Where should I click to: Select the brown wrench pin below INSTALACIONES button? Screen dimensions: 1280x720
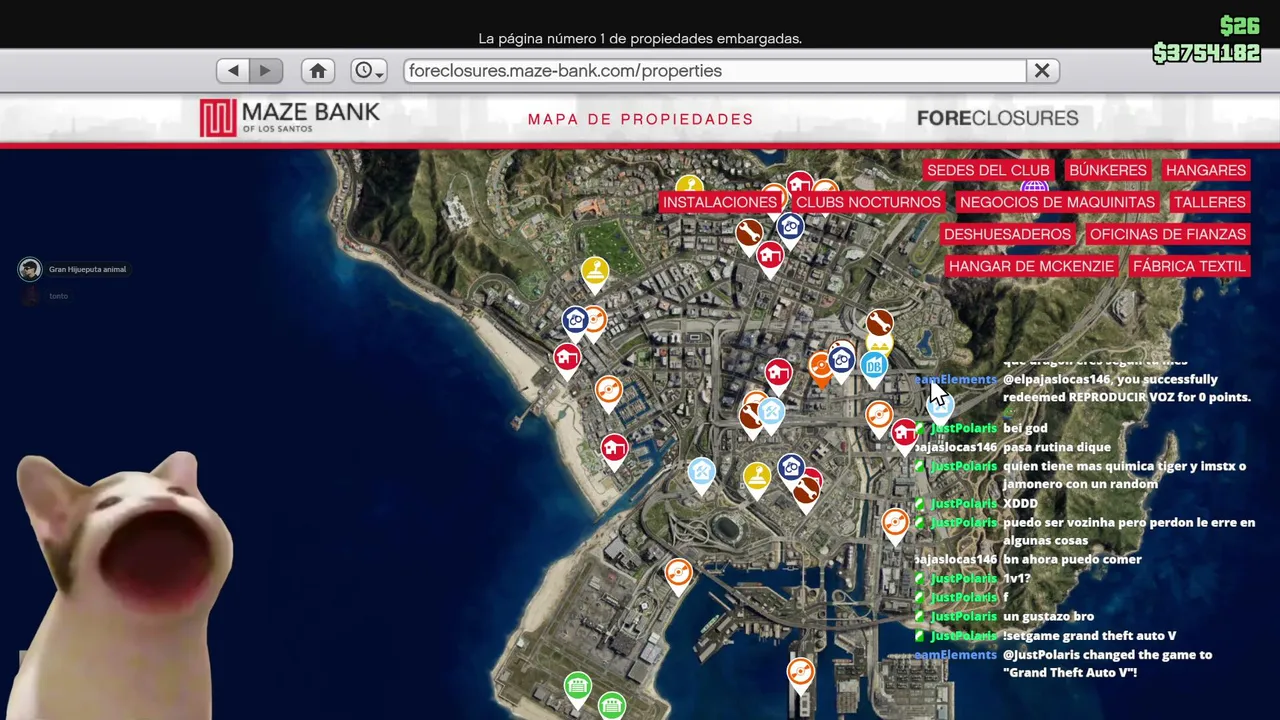748,236
